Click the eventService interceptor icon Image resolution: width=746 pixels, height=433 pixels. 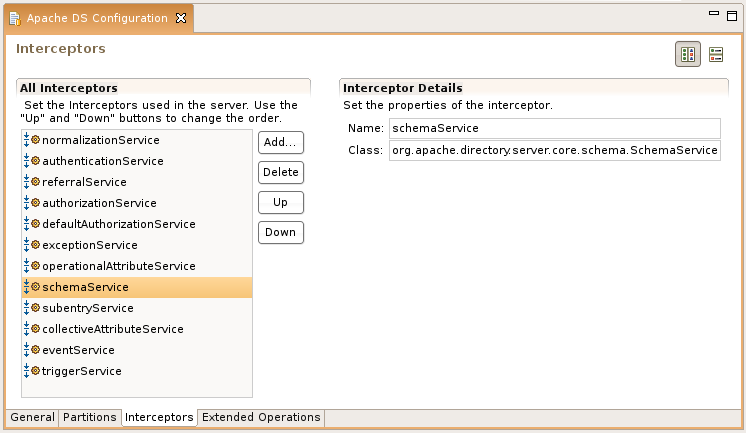tap(31, 350)
